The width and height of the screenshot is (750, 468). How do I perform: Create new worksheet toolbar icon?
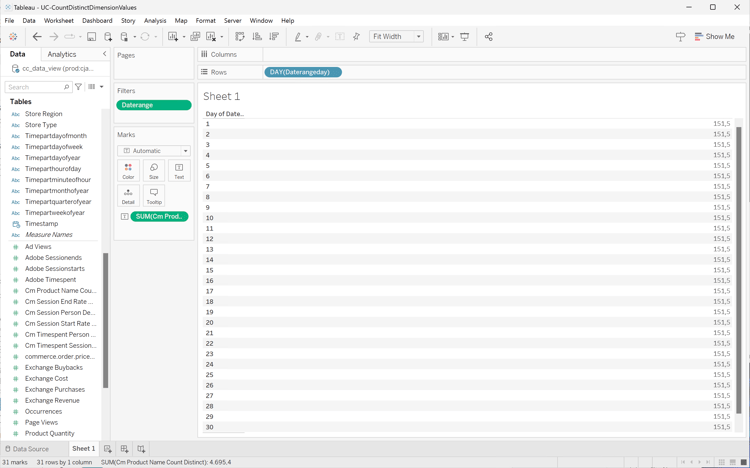(x=173, y=37)
